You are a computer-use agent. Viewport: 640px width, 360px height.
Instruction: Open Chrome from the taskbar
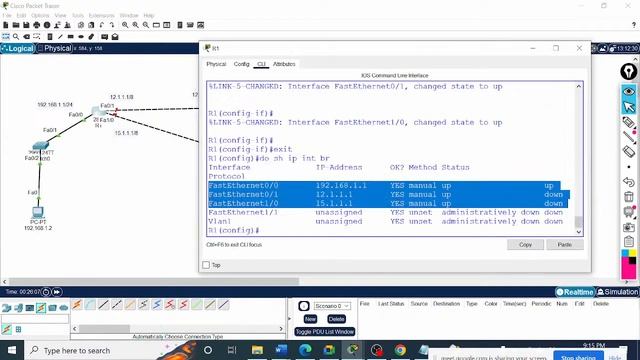click(x=400, y=350)
